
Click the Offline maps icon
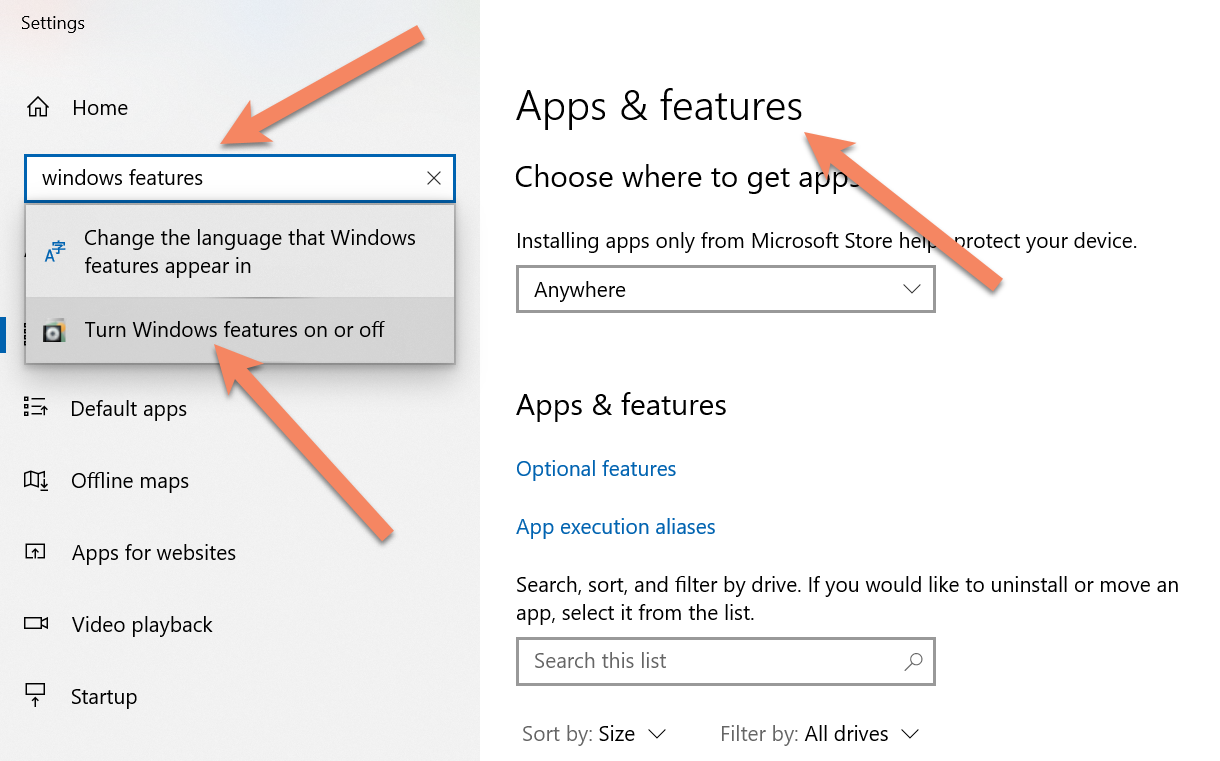pyautogui.click(x=36, y=480)
